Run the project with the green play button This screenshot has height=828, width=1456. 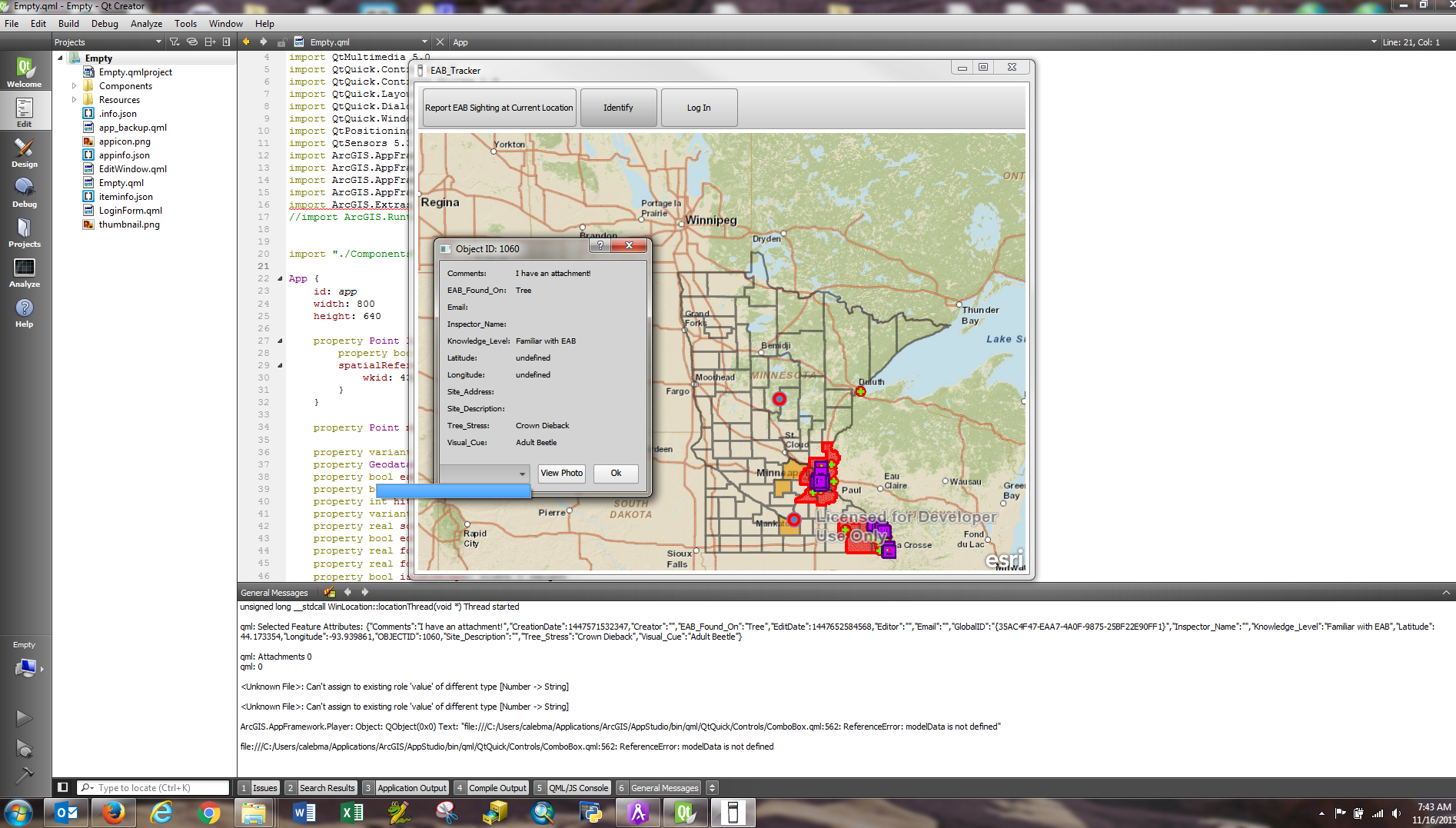click(x=24, y=718)
